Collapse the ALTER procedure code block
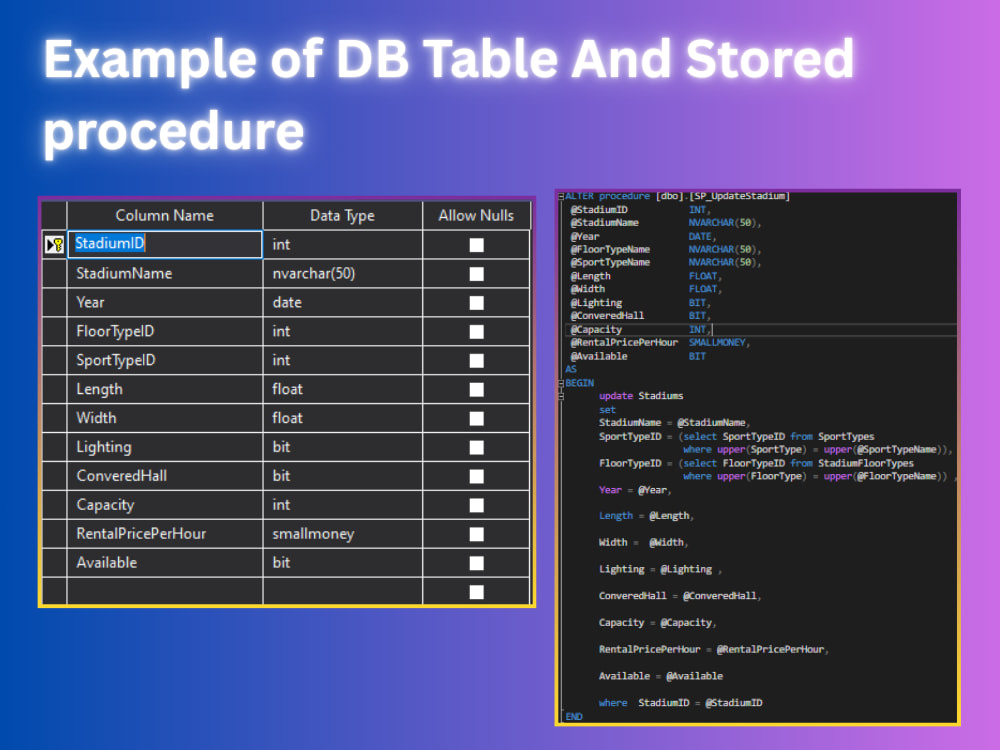This screenshot has height=750, width=1000. [x=561, y=196]
